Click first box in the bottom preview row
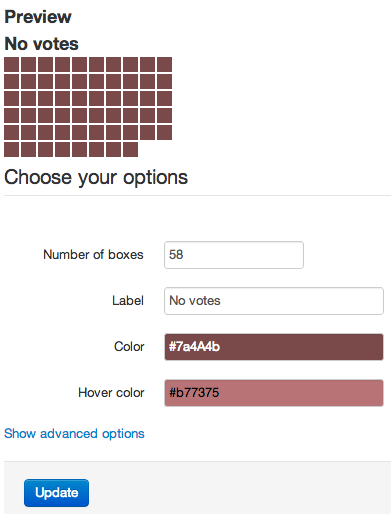The height and width of the screenshot is (514, 391). point(11,149)
